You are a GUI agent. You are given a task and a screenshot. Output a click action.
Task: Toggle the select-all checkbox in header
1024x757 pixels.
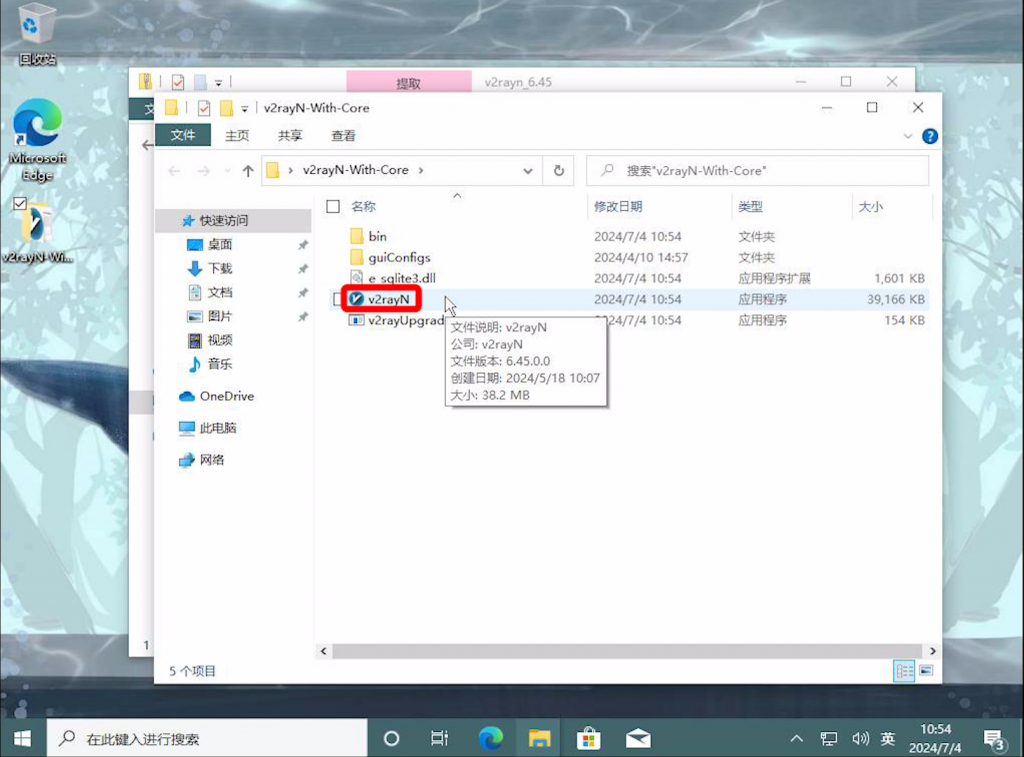point(333,206)
